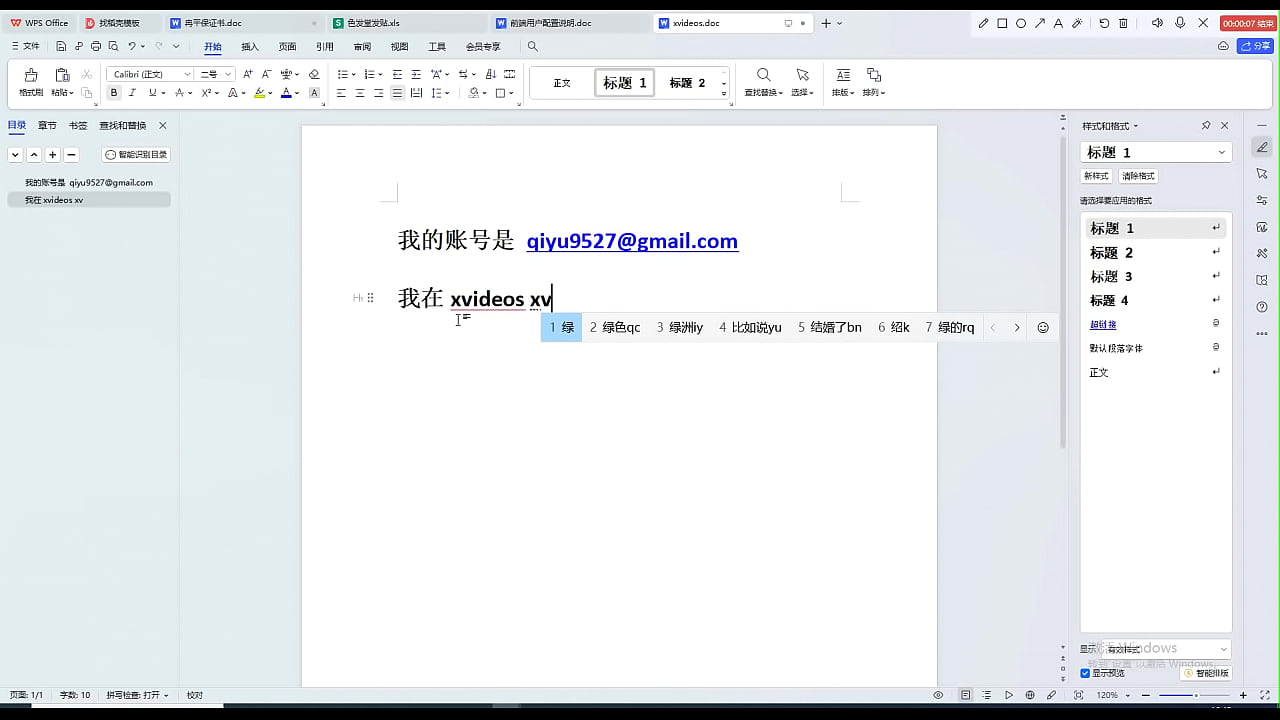Click the Clear formatting eraser icon
The image size is (1280, 720).
314,74
